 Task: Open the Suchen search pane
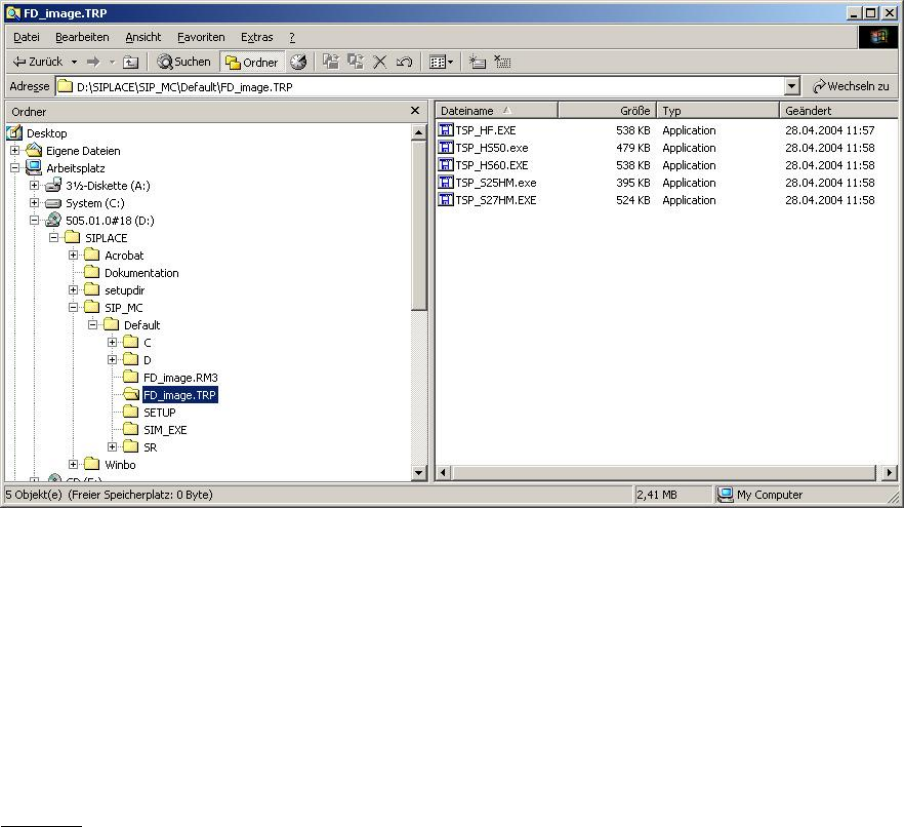pyautogui.click(x=184, y=62)
